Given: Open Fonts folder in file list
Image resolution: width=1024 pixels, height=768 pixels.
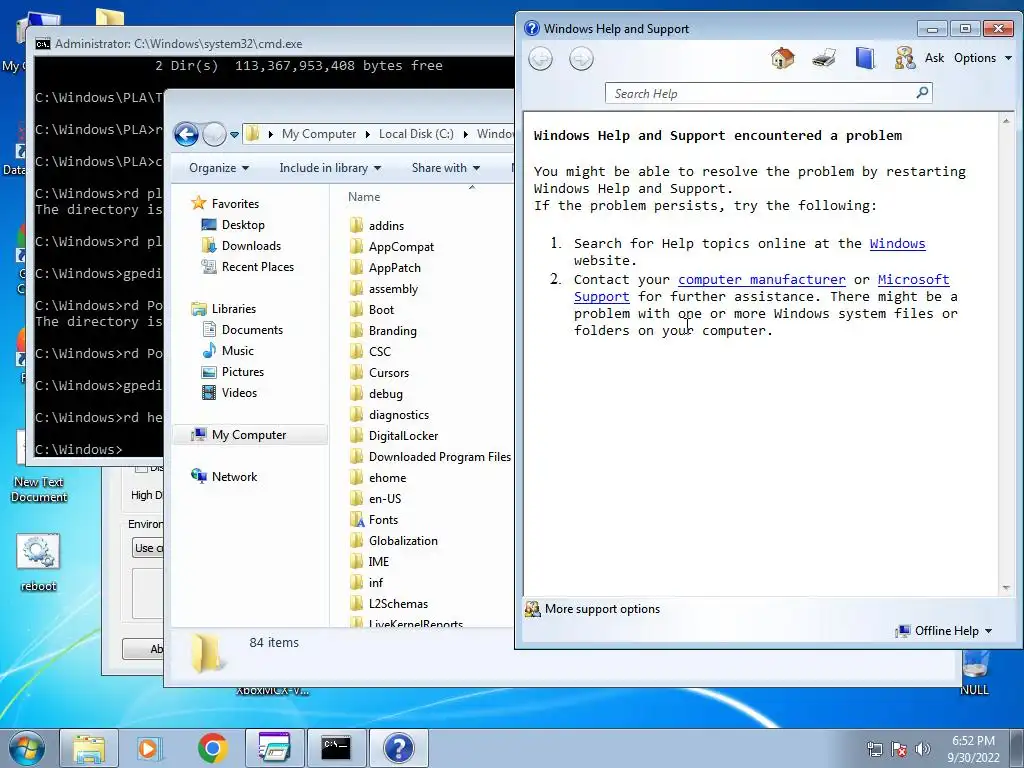Looking at the screenshot, I should pyautogui.click(x=383, y=520).
